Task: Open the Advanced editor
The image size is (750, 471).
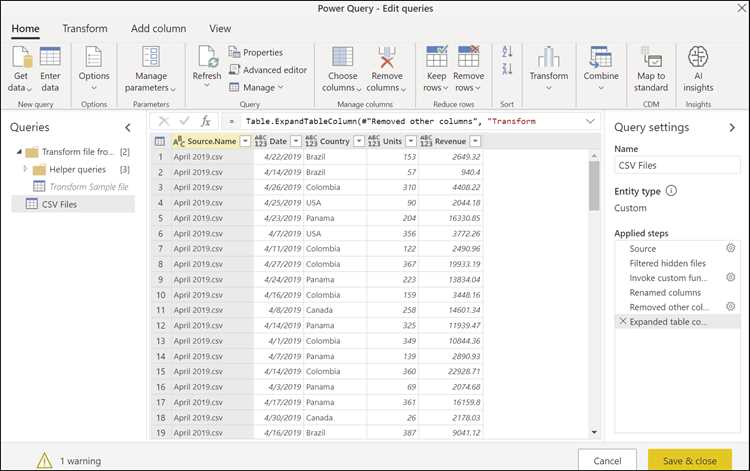Action: (x=268, y=70)
